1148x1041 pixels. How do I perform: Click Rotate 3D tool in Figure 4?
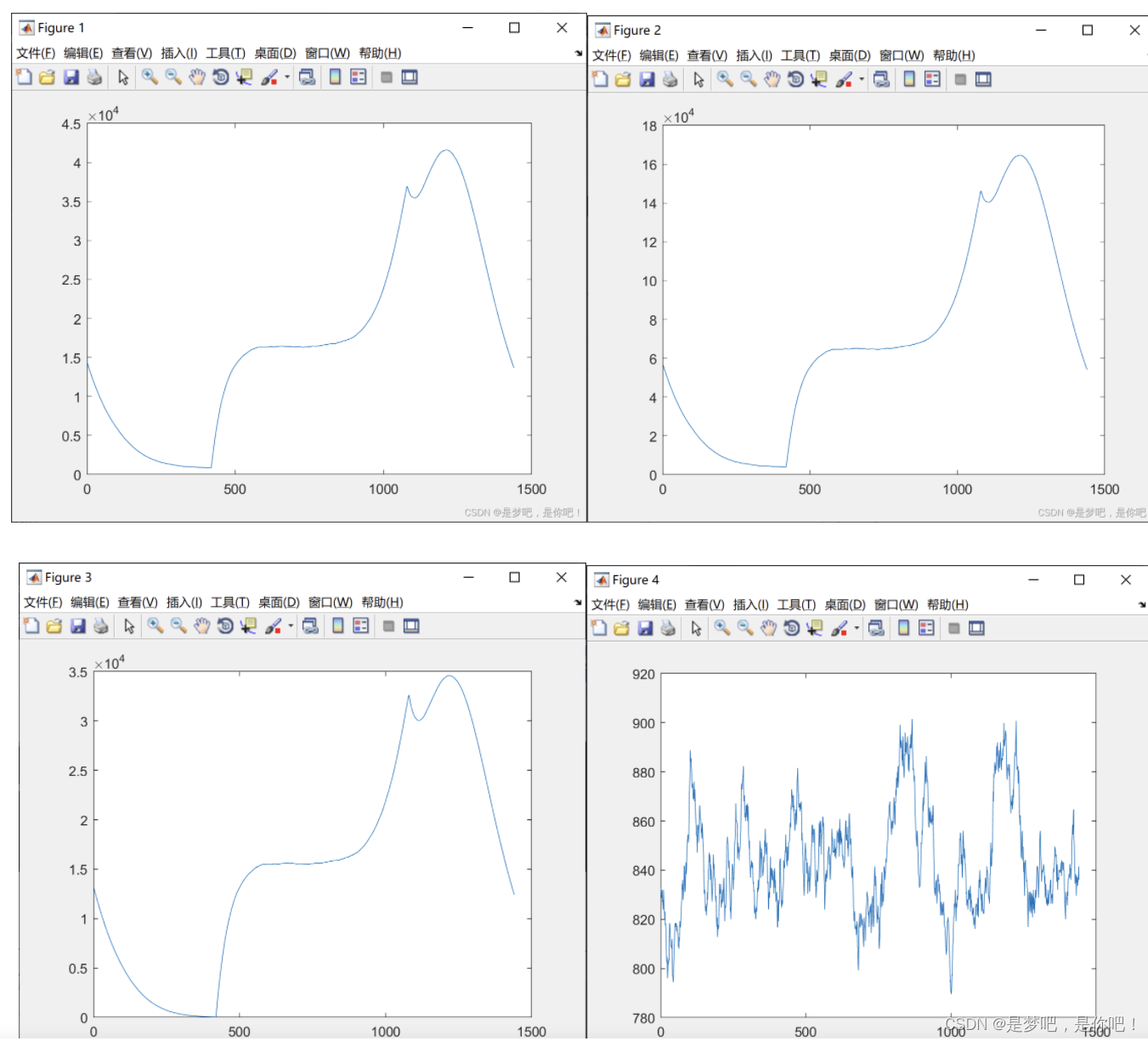[x=792, y=629]
